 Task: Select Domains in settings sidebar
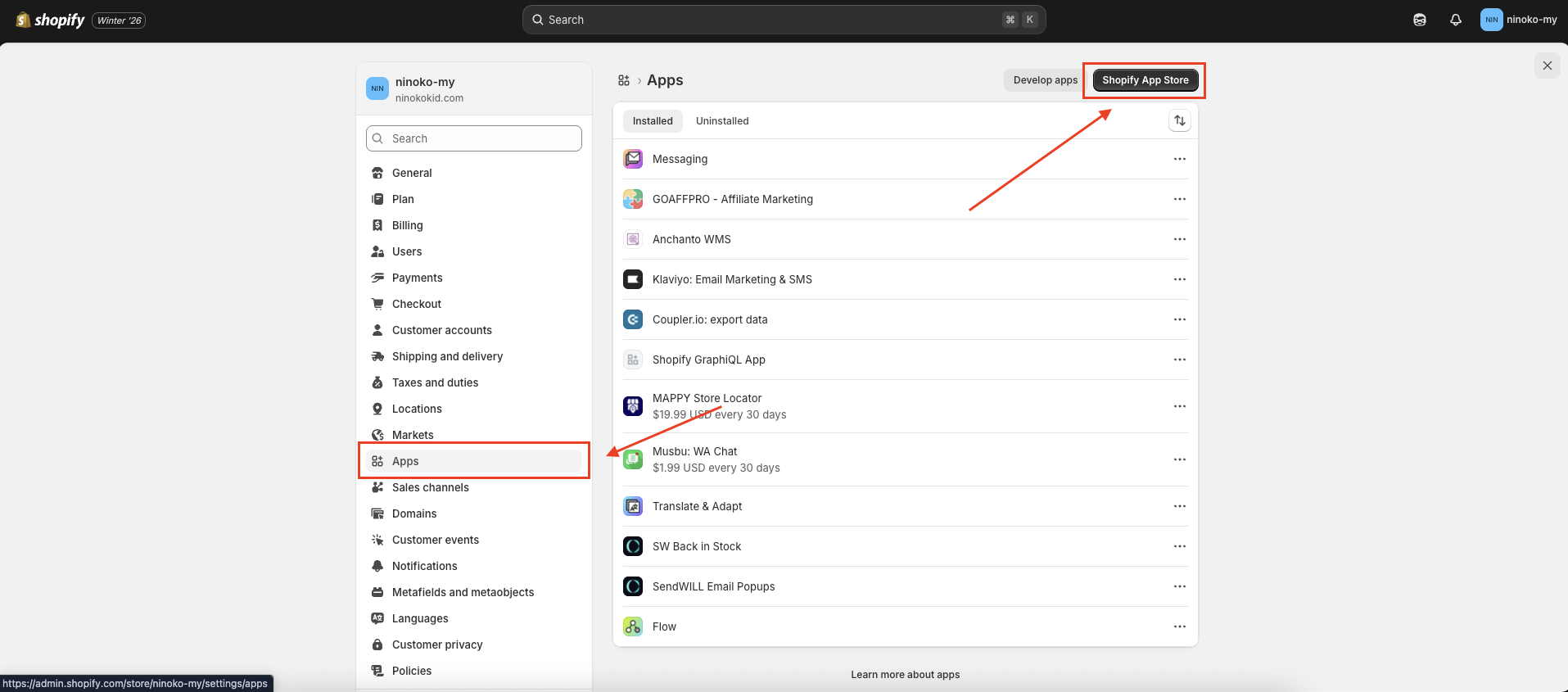(x=474, y=513)
